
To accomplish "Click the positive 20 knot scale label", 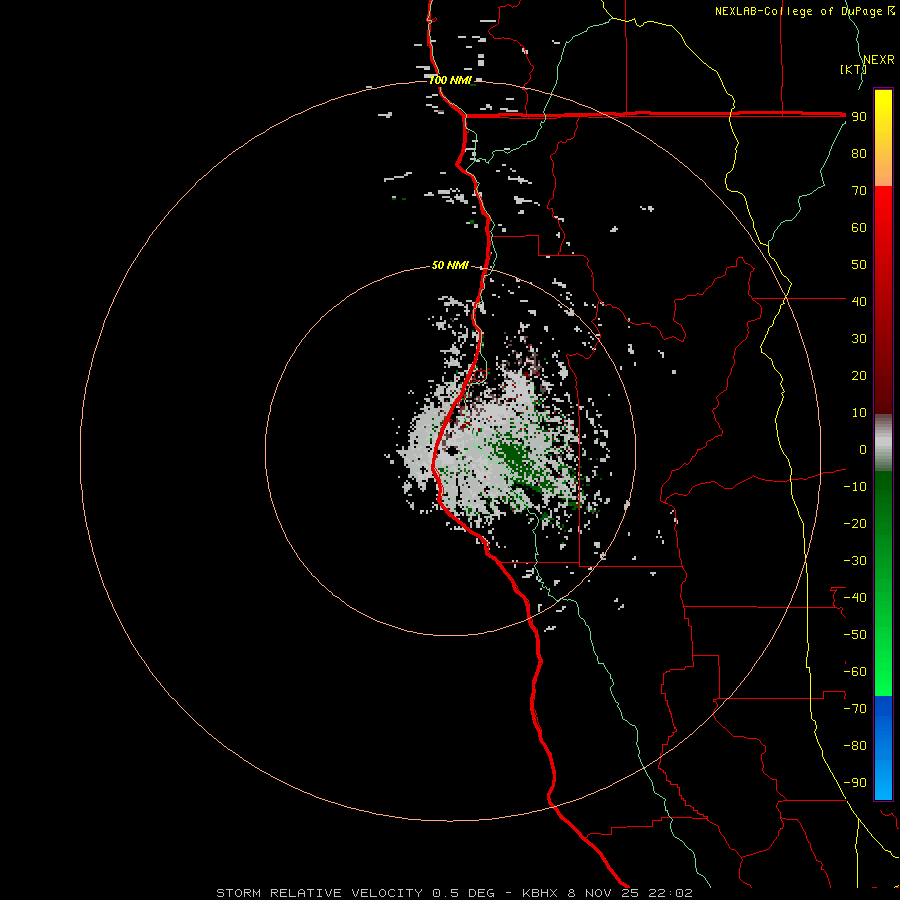I will pos(859,375).
